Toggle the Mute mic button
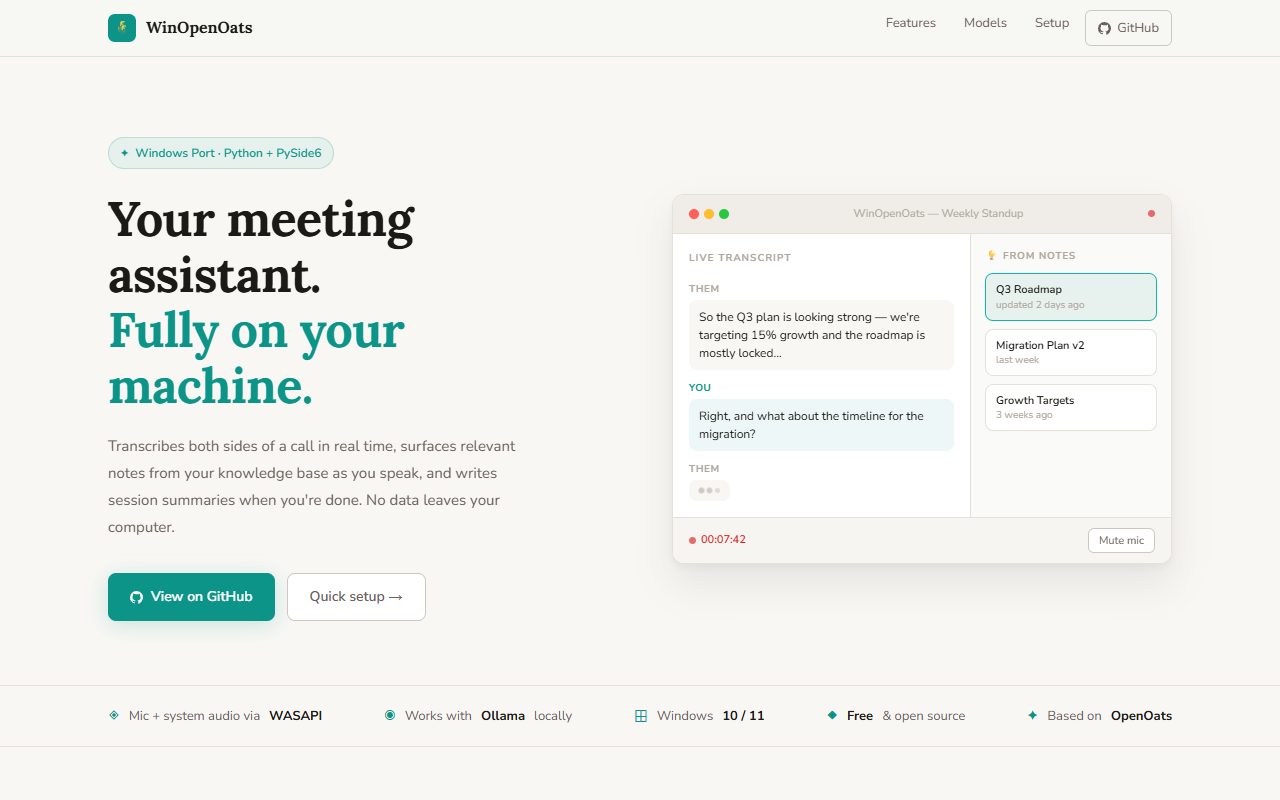This screenshot has height=800, width=1280. point(1121,541)
